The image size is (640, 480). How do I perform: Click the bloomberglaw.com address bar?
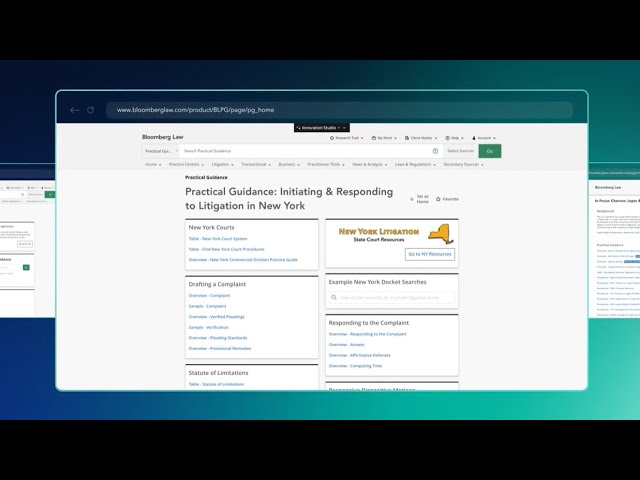point(339,110)
